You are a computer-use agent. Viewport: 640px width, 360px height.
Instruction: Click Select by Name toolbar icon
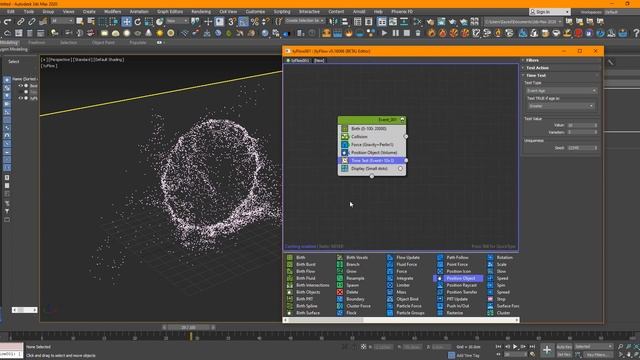pyautogui.click(x=91, y=21)
